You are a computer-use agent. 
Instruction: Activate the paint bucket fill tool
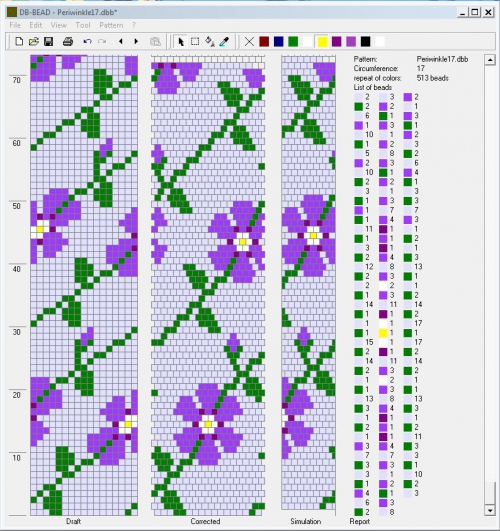coord(210,42)
